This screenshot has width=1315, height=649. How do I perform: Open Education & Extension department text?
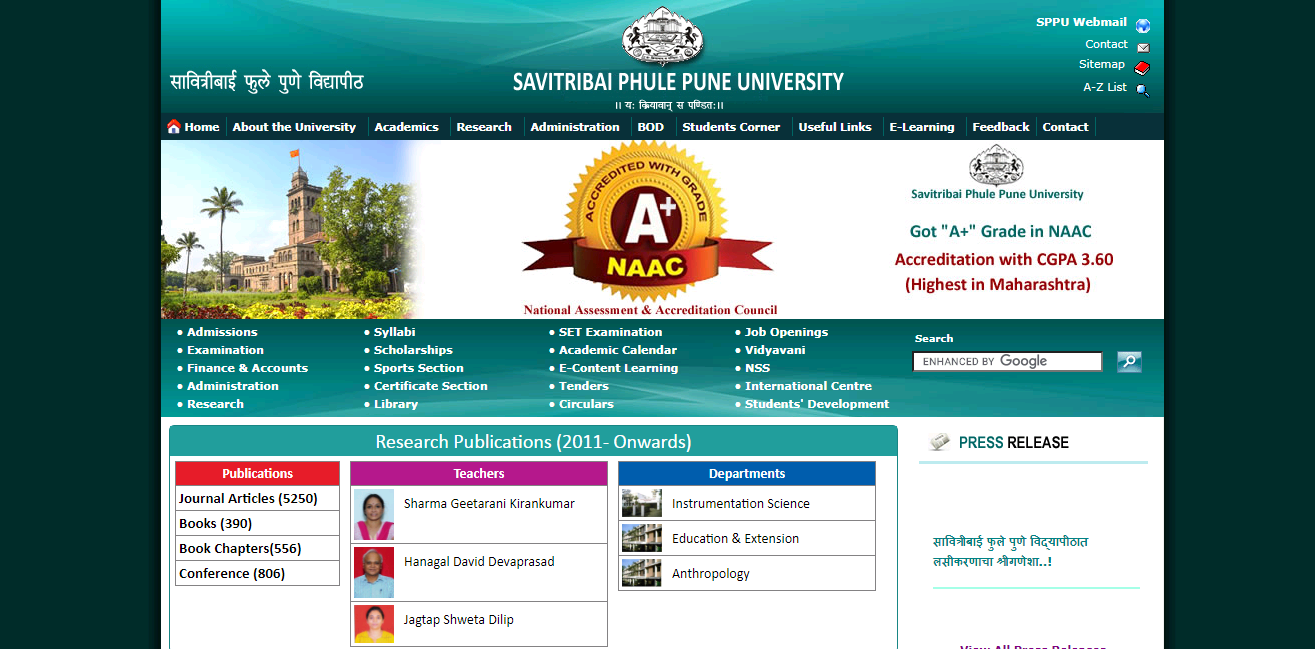click(x=735, y=538)
